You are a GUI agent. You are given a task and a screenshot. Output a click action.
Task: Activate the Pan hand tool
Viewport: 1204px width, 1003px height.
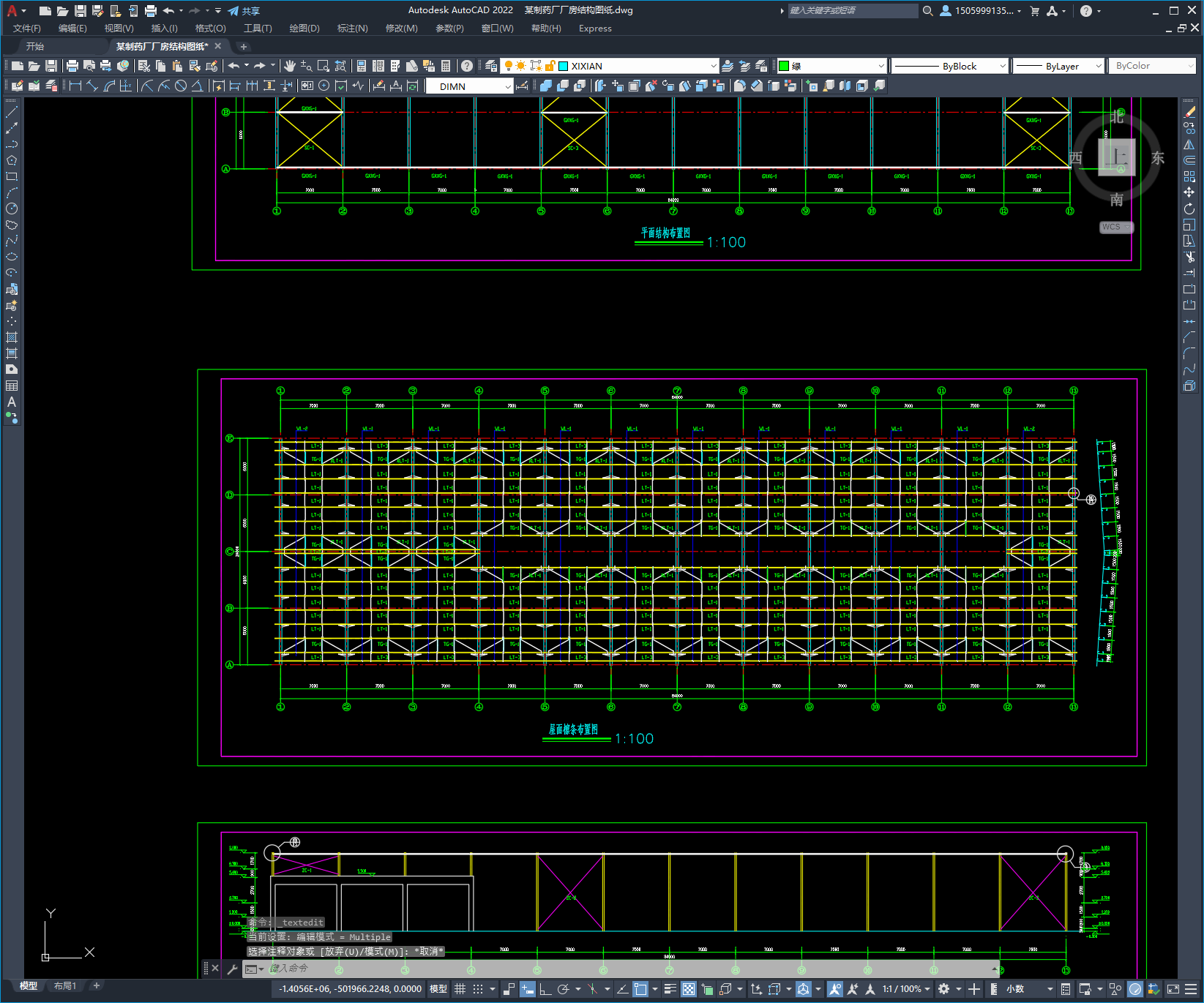pyautogui.click(x=290, y=66)
